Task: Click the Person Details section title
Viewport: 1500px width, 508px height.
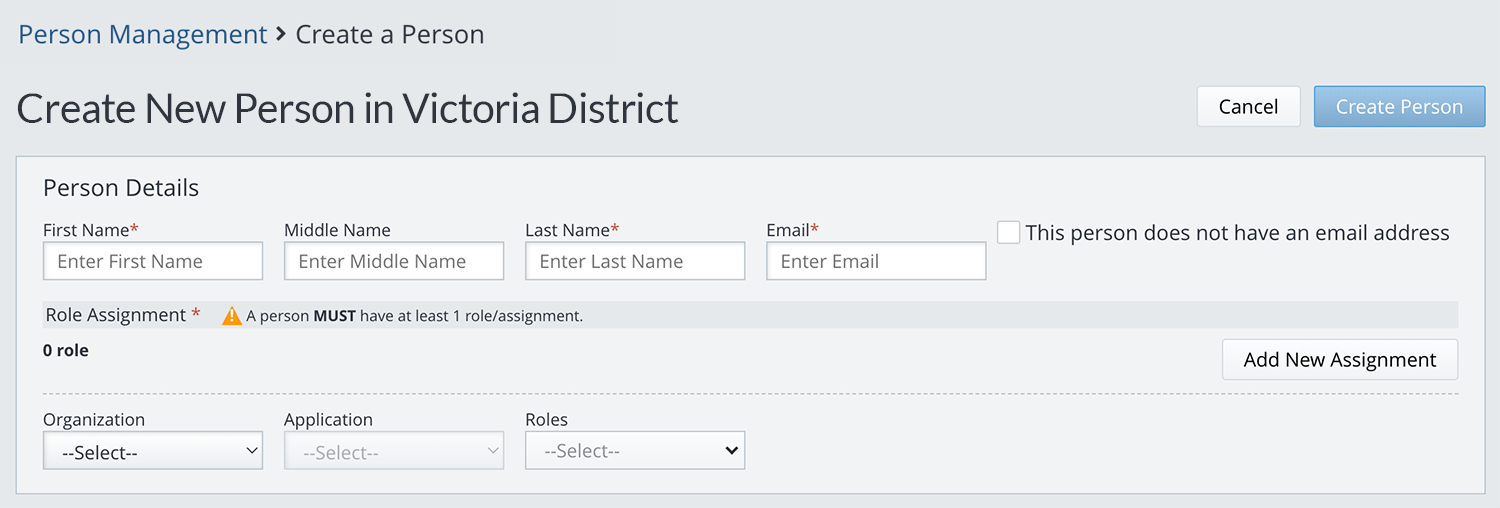Action: pos(121,188)
